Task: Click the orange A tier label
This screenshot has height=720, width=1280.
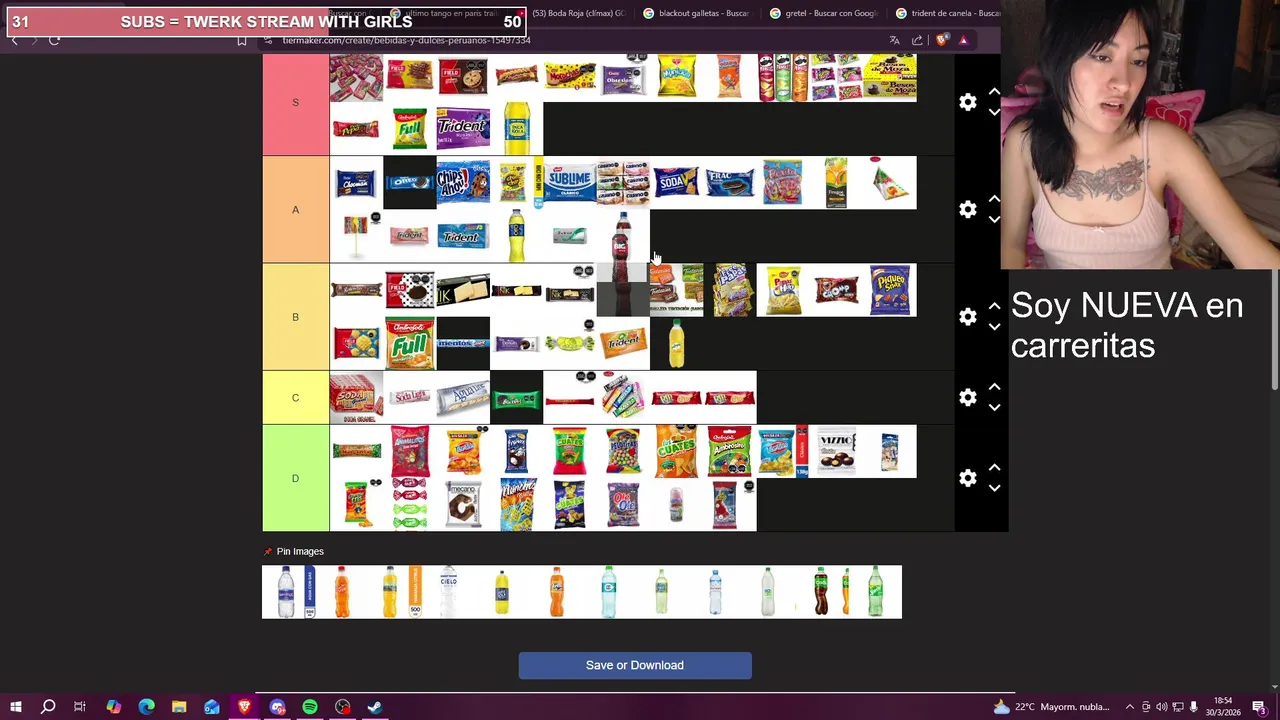Action: 295,209
